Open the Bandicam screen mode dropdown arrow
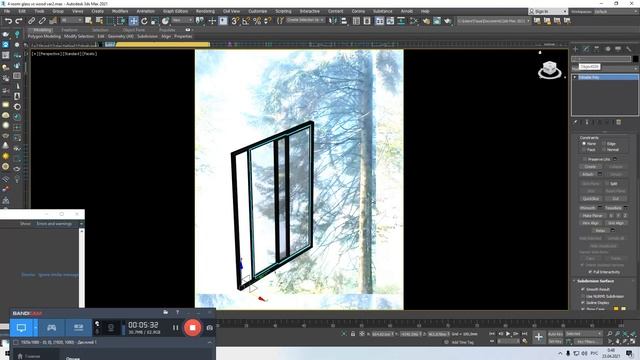This screenshot has height=360, width=640. pyautogui.click(x=36, y=327)
